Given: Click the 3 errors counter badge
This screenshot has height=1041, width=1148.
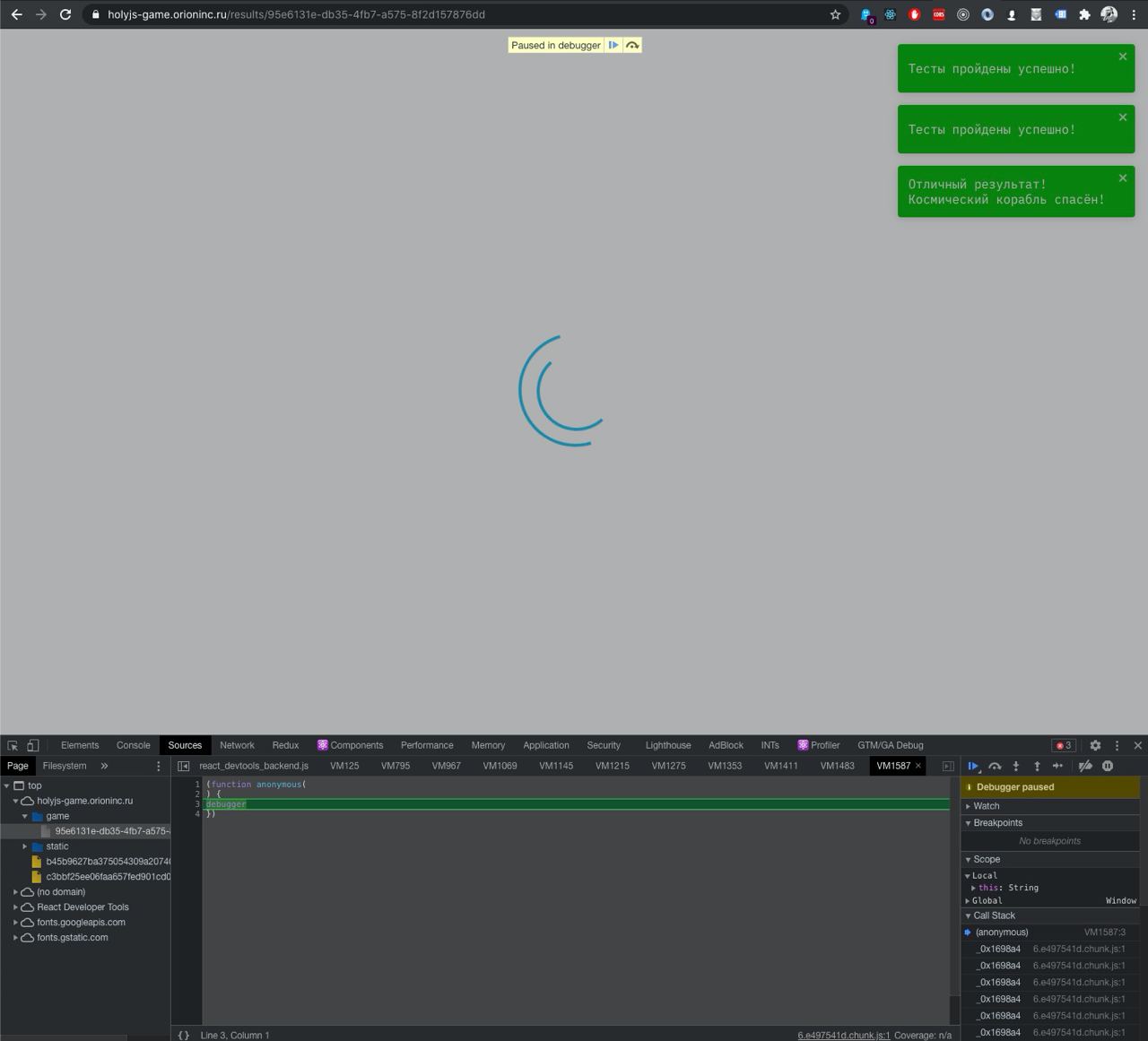Looking at the screenshot, I should click(x=1064, y=745).
